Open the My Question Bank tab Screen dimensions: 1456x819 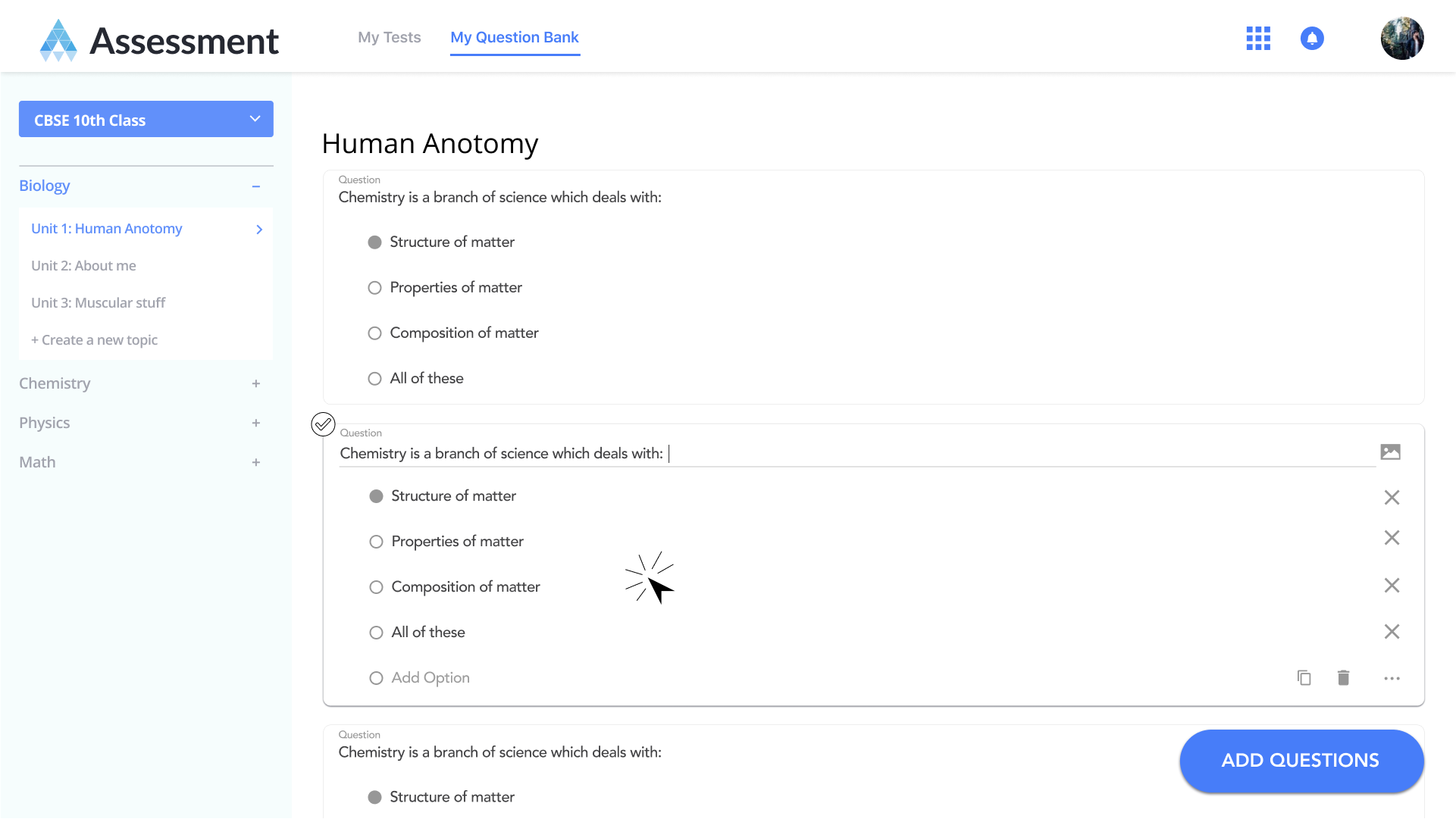tap(515, 37)
